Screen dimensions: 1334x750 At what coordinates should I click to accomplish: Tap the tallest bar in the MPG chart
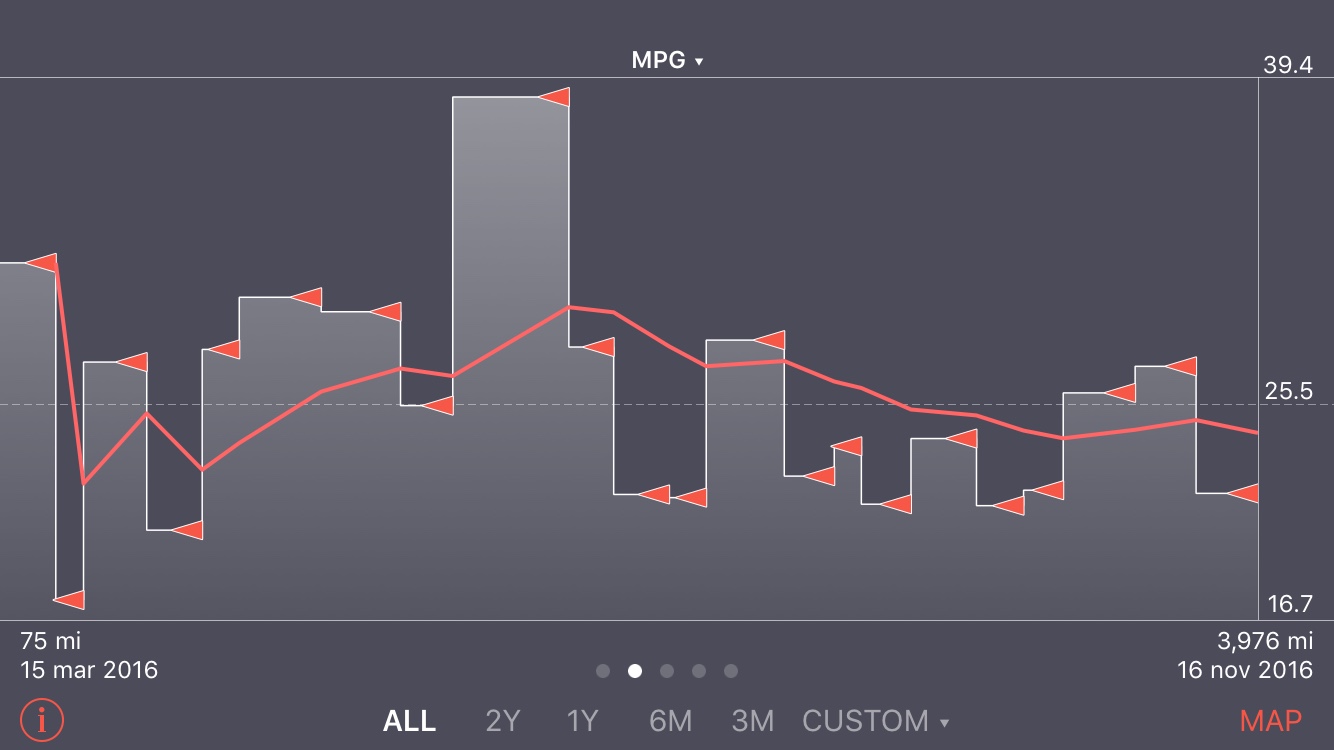510,350
